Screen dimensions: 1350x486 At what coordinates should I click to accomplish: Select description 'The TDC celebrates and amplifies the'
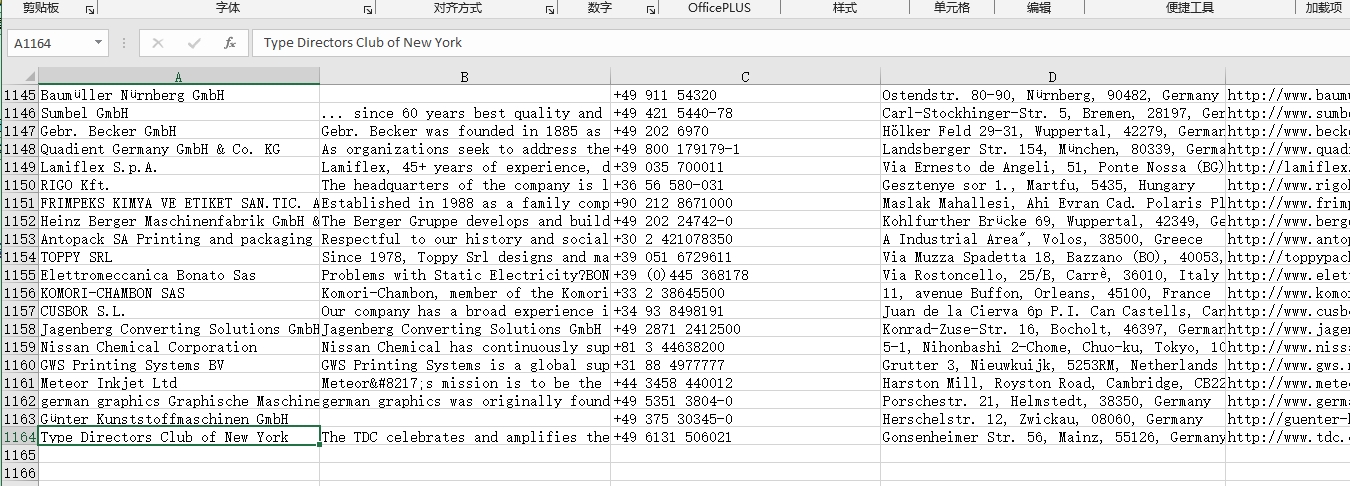(465, 437)
